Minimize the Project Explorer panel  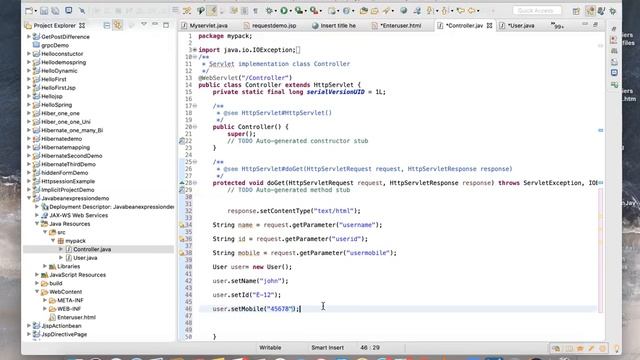click(x=155, y=24)
